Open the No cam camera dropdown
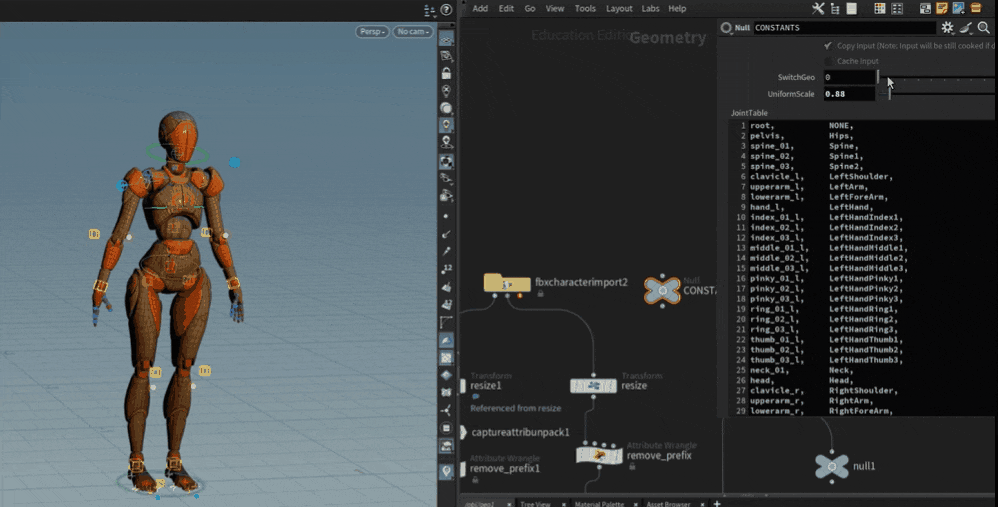Screen dimensions: 998x507 (x=413, y=32)
